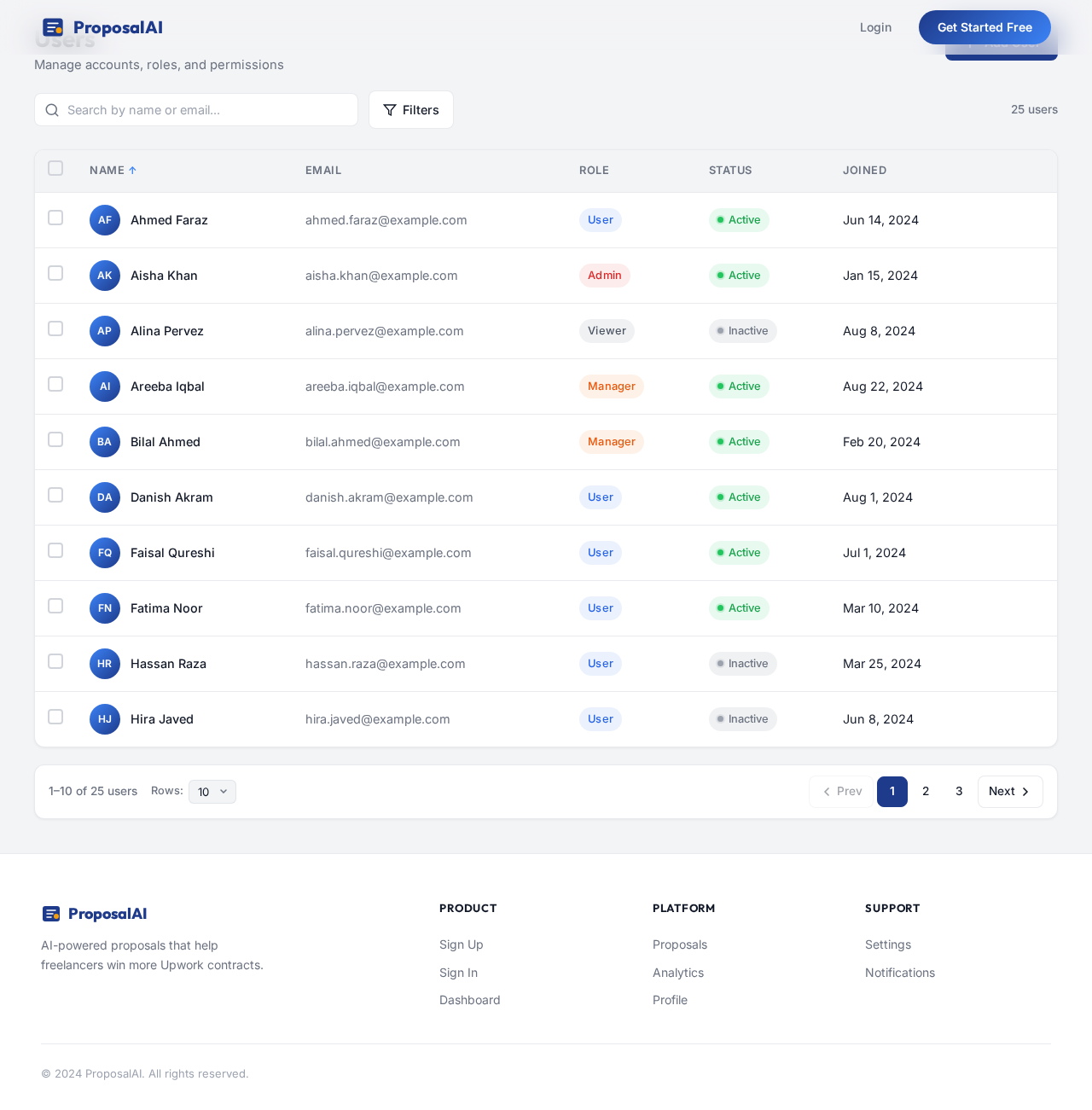Toggle the select-all checkbox in table header
The height and width of the screenshot is (1110, 1092).
click(x=55, y=168)
